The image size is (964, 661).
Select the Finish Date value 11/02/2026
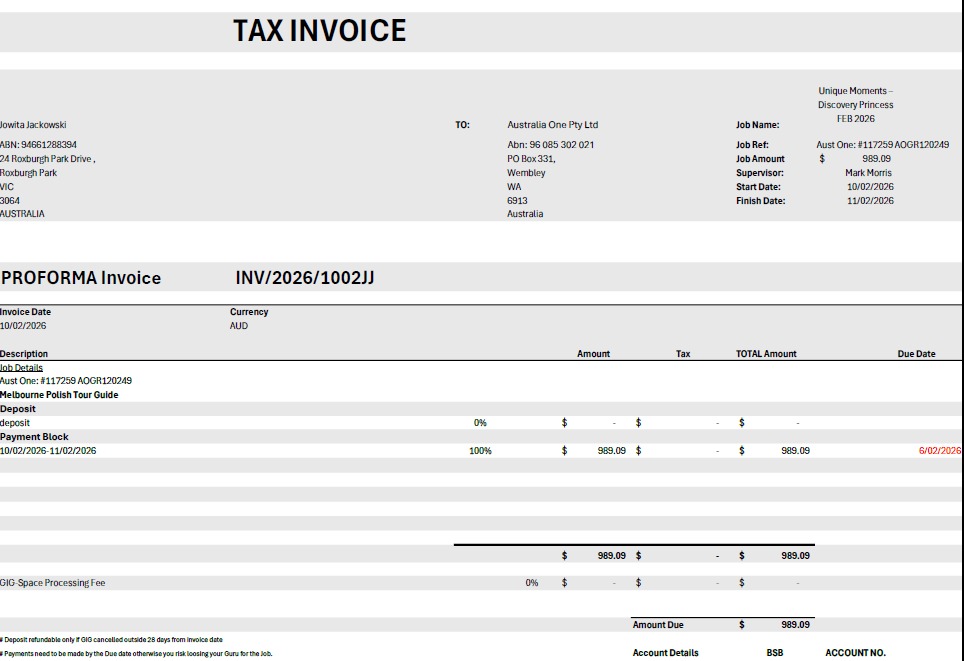(x=870, y=200)
